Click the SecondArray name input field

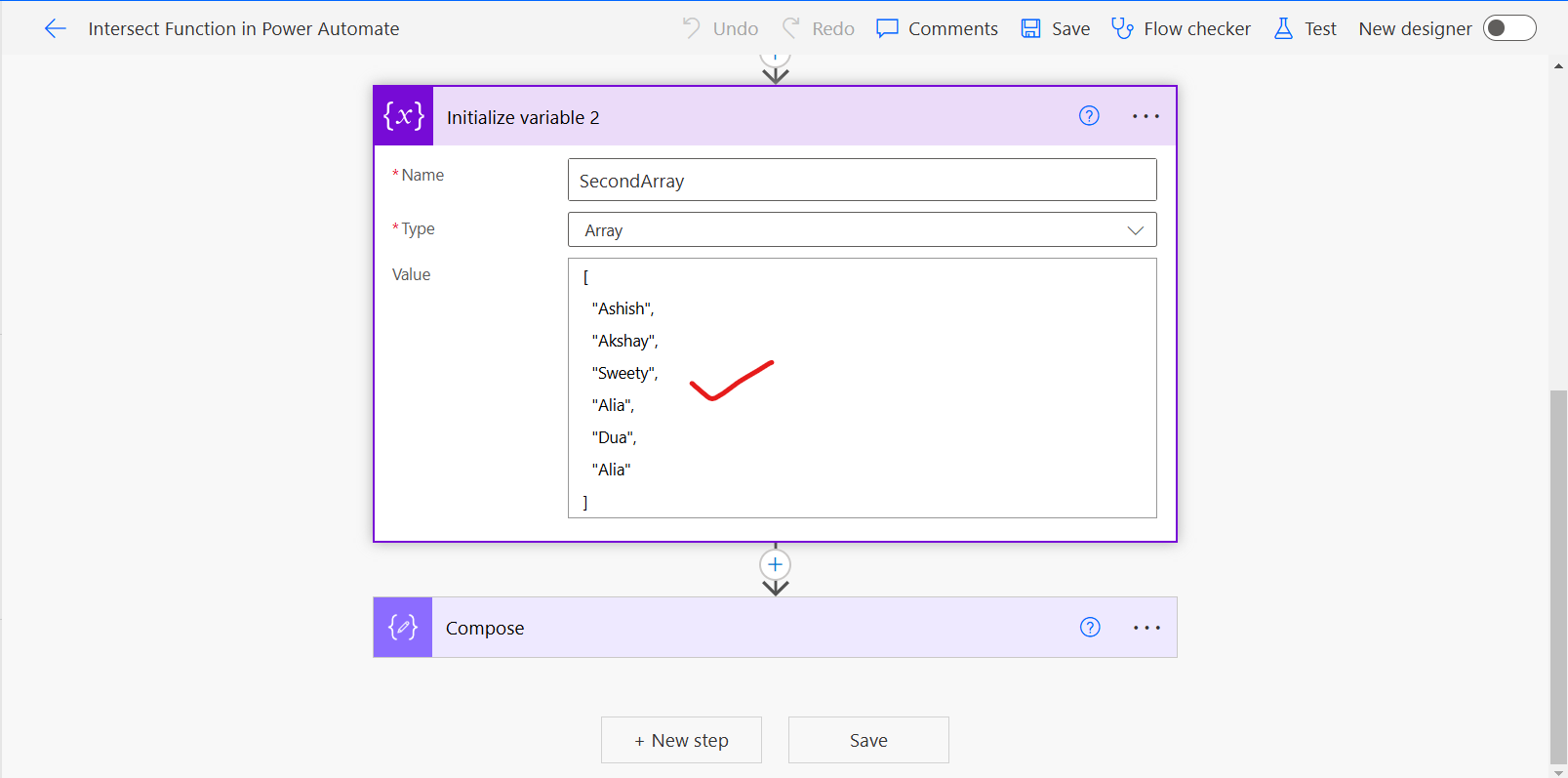tap(862, 181)
